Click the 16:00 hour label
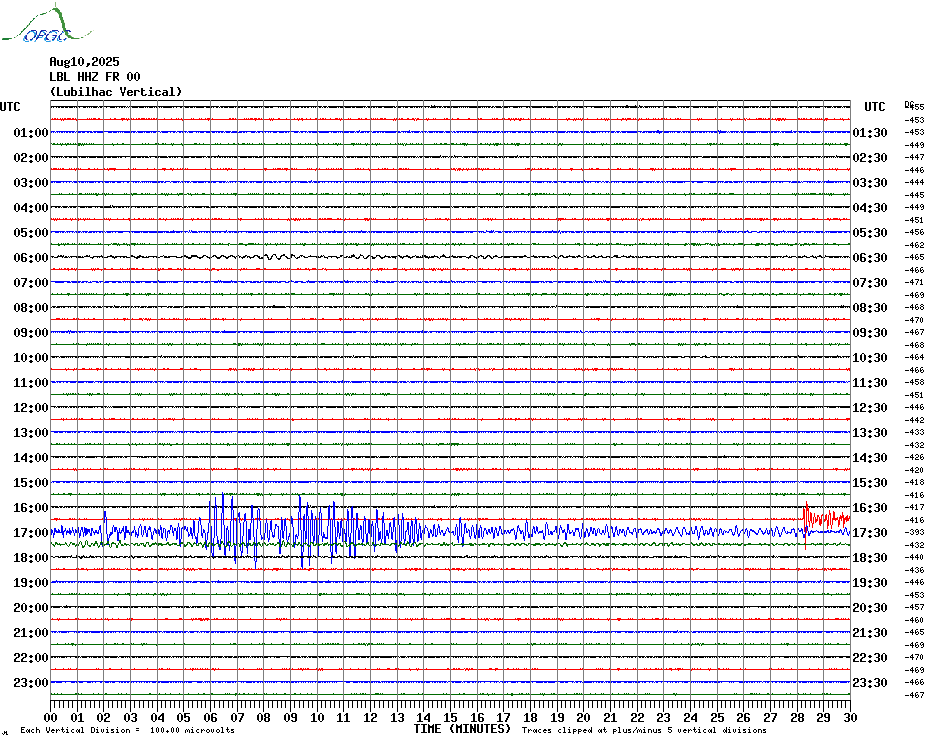The width and height of the screenshot is (930, 744). 31,507
